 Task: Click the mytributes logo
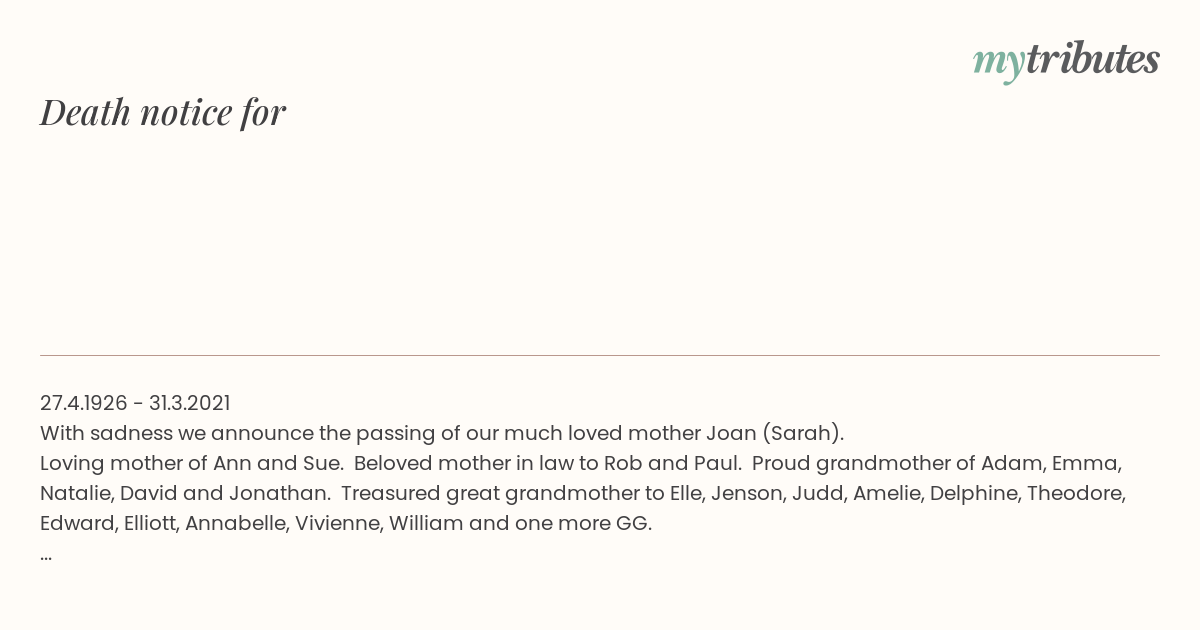(1066, 61)
